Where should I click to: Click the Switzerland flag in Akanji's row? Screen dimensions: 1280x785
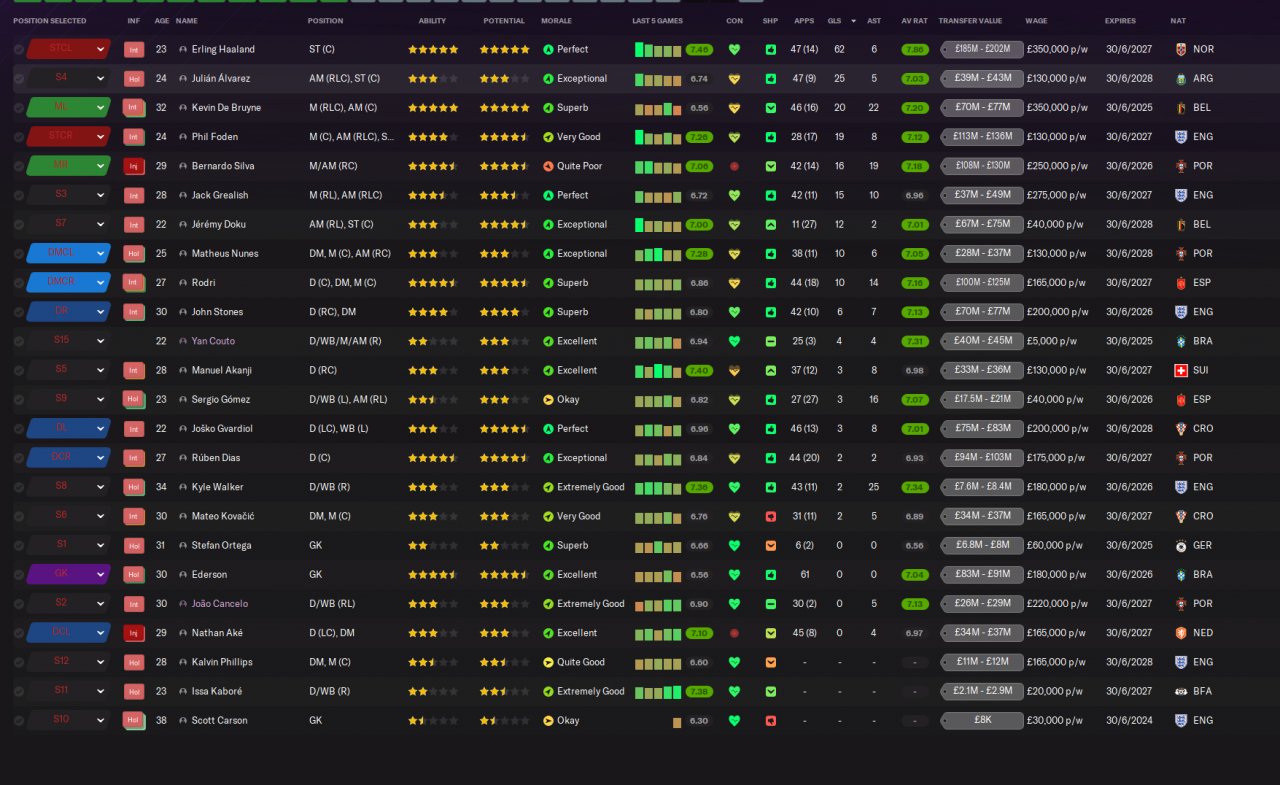click(x=1181, y=370)
